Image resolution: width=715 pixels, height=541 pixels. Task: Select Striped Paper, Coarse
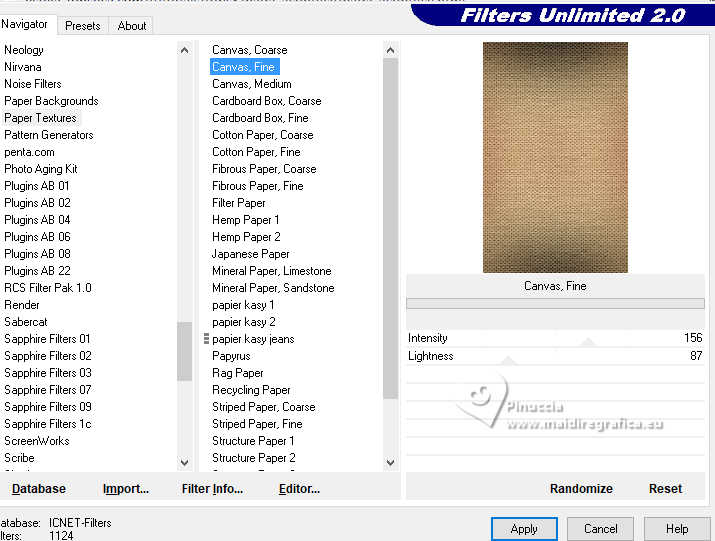click(264, 407)
